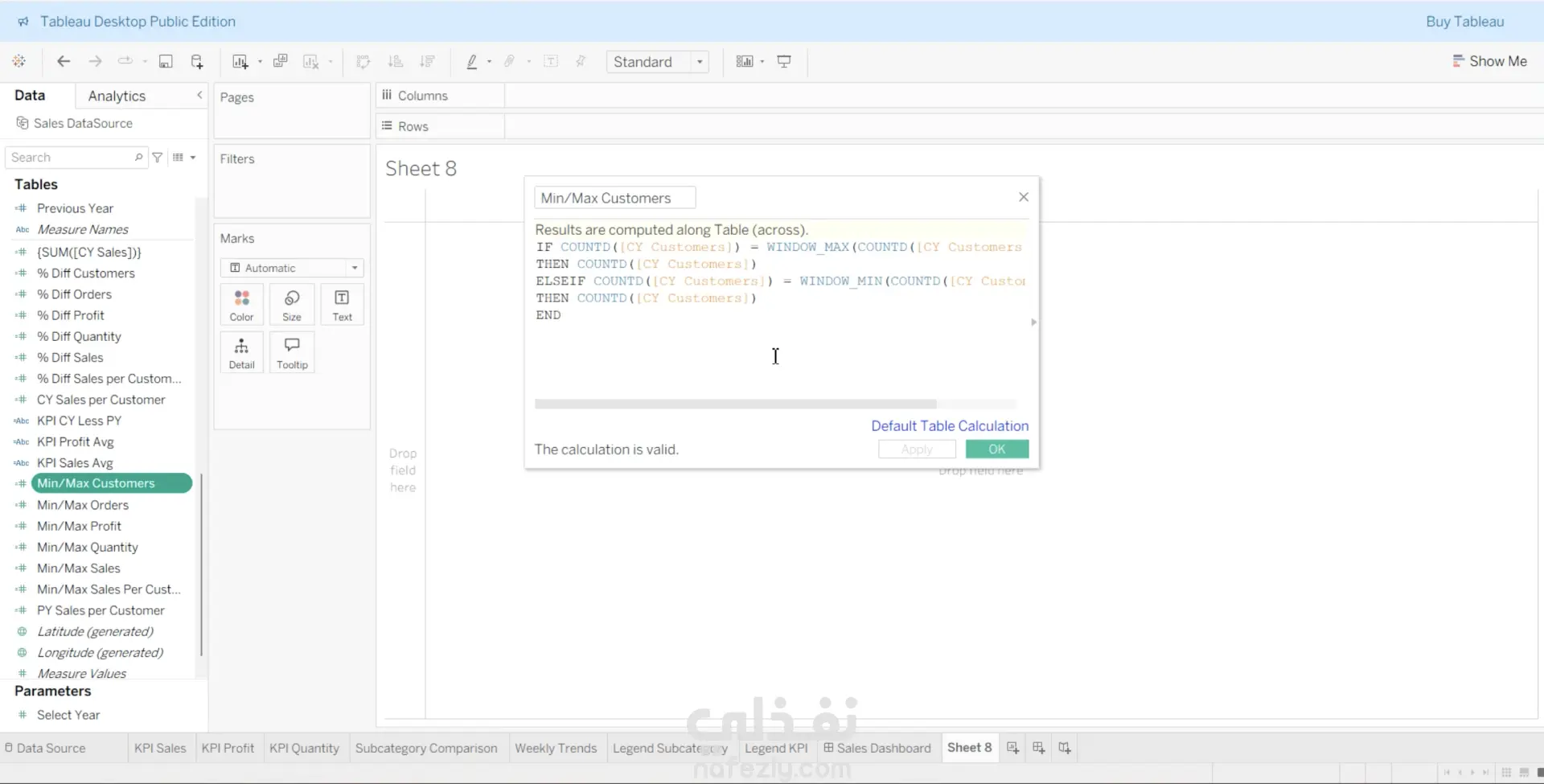Screen dimensions: 1544x784
Task: Click the filter icon beside the Search box
Action: click(x=158, y=158)
